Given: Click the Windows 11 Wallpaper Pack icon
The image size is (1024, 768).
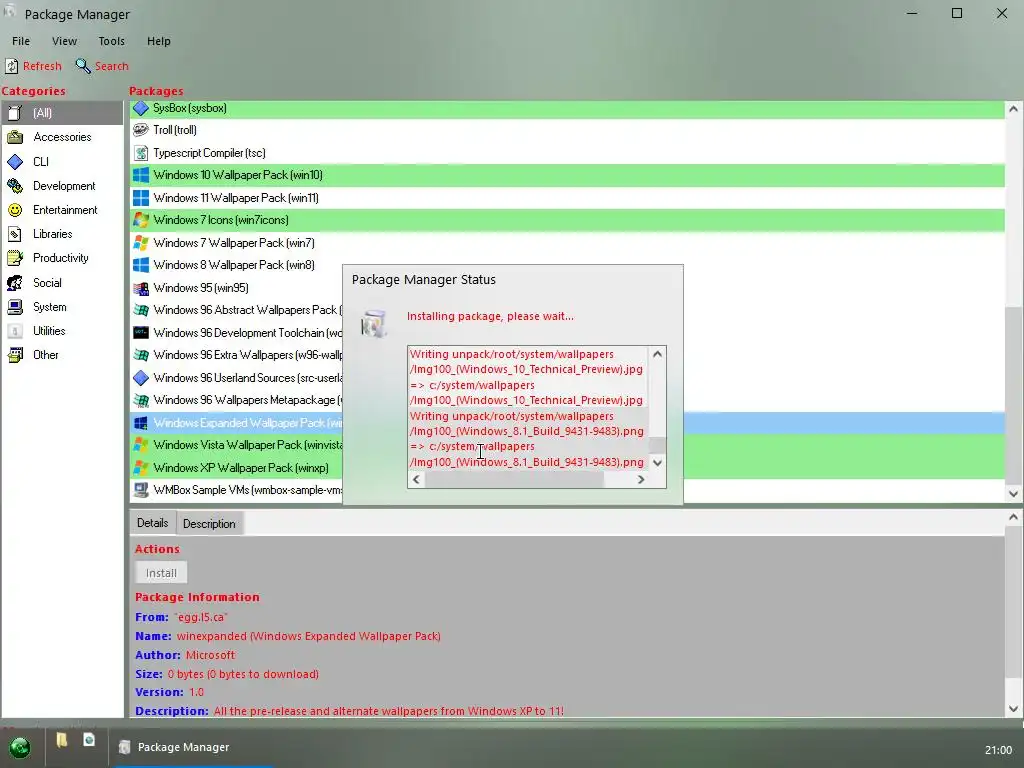Looking at the screenshot, I should click(x=140, y=198).
